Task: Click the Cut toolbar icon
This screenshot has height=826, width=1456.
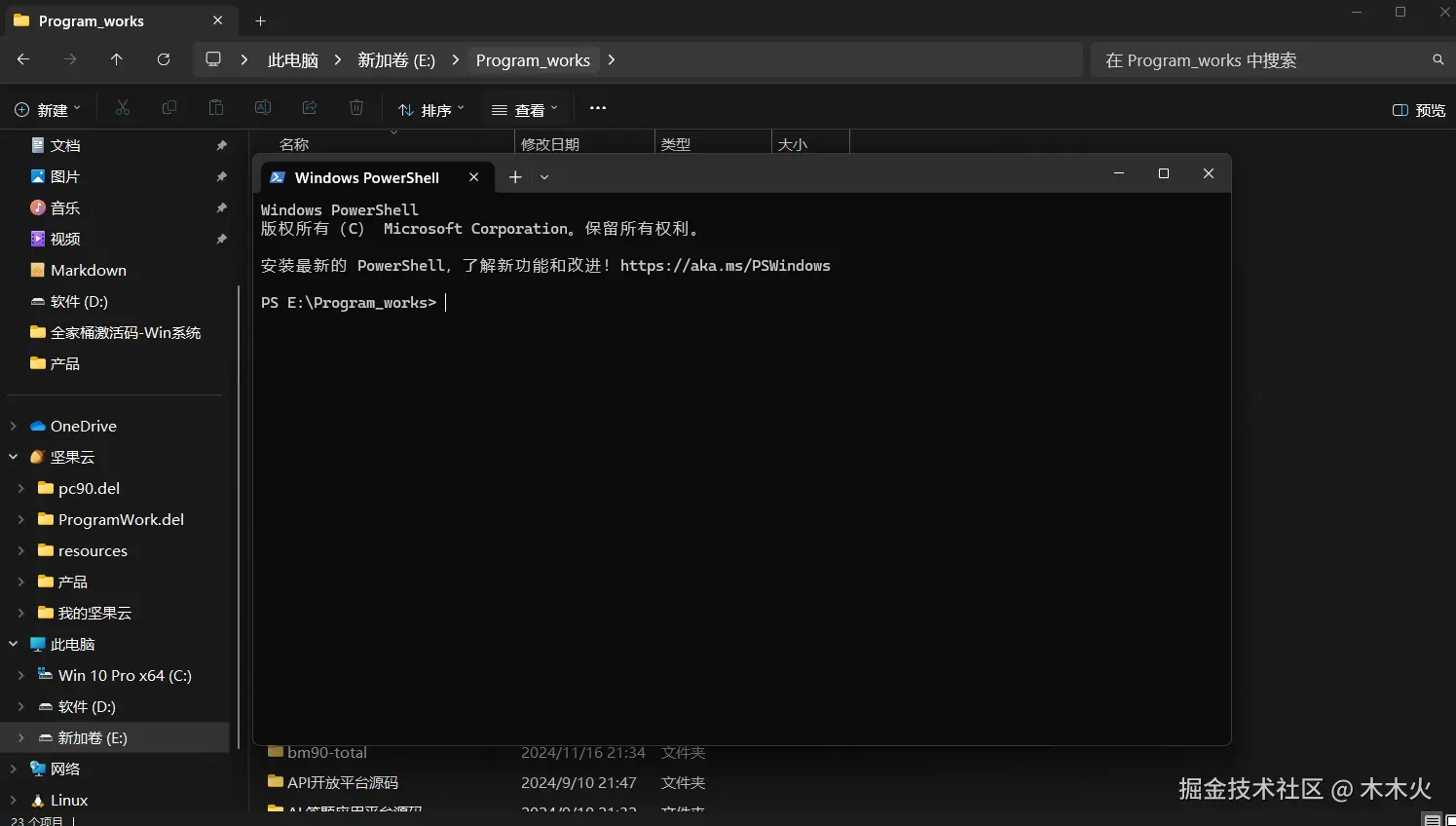Action: (x=123, y=108)
